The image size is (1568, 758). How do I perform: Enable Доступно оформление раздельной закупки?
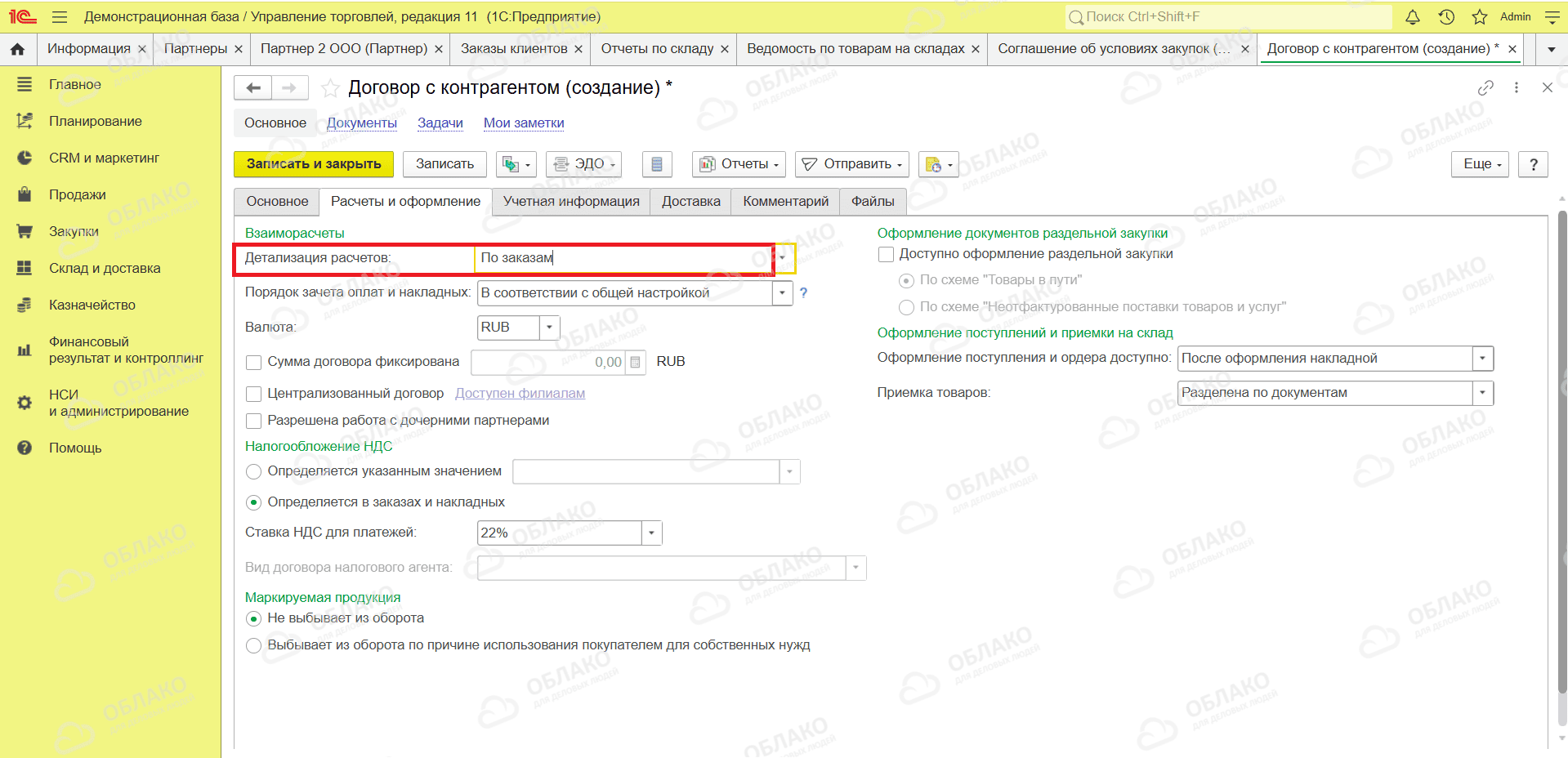point(886,254)
